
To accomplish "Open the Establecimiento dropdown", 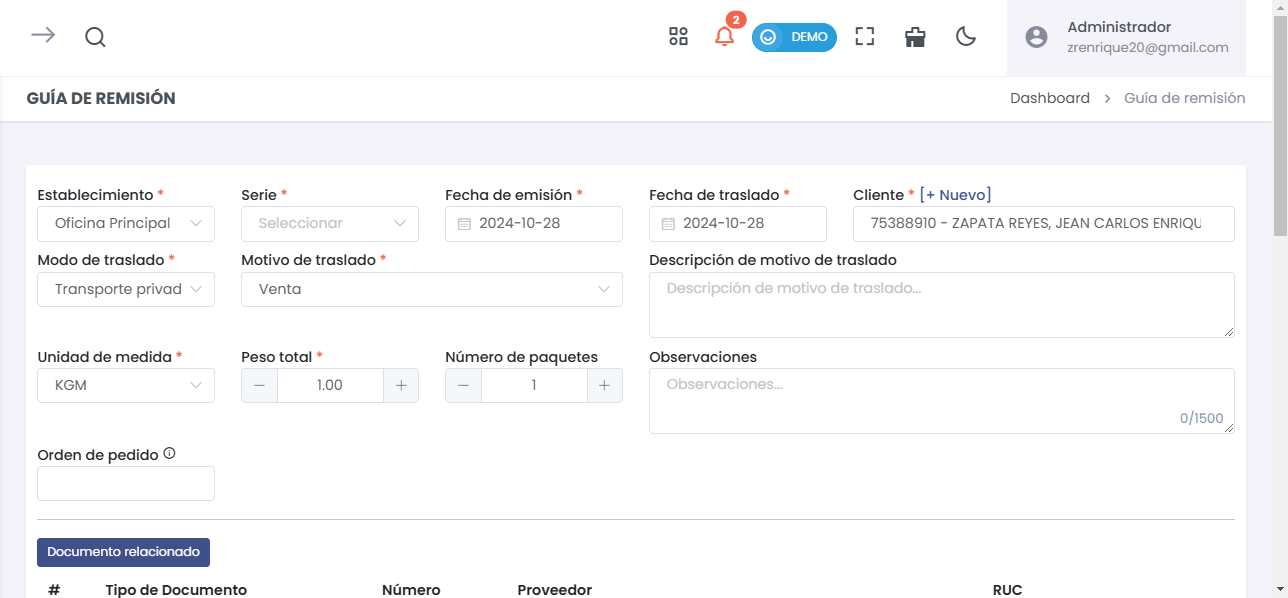I will tap(125, 223).
